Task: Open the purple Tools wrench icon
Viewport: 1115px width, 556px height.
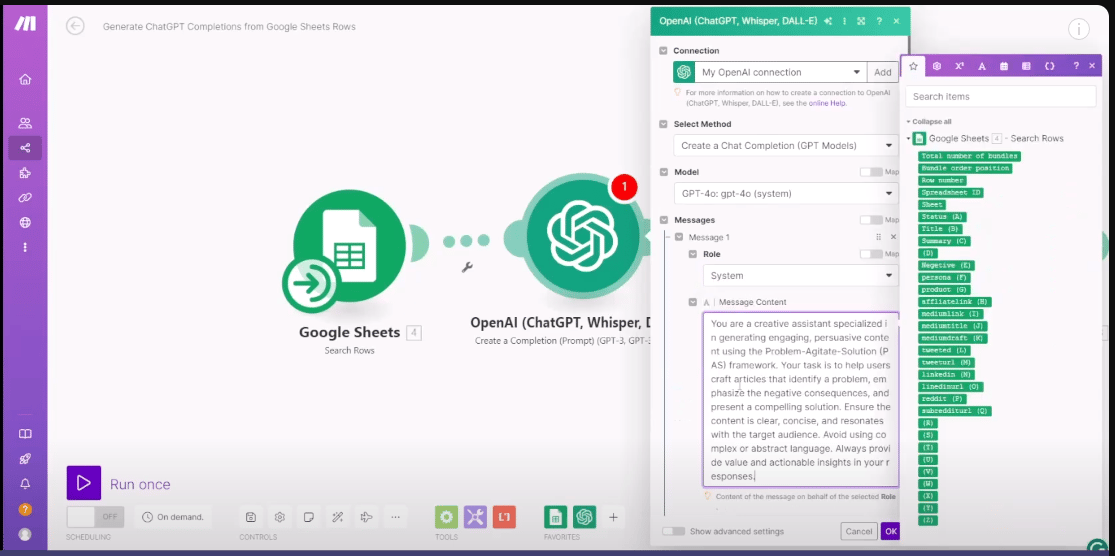Action: (x=475, y=517)
